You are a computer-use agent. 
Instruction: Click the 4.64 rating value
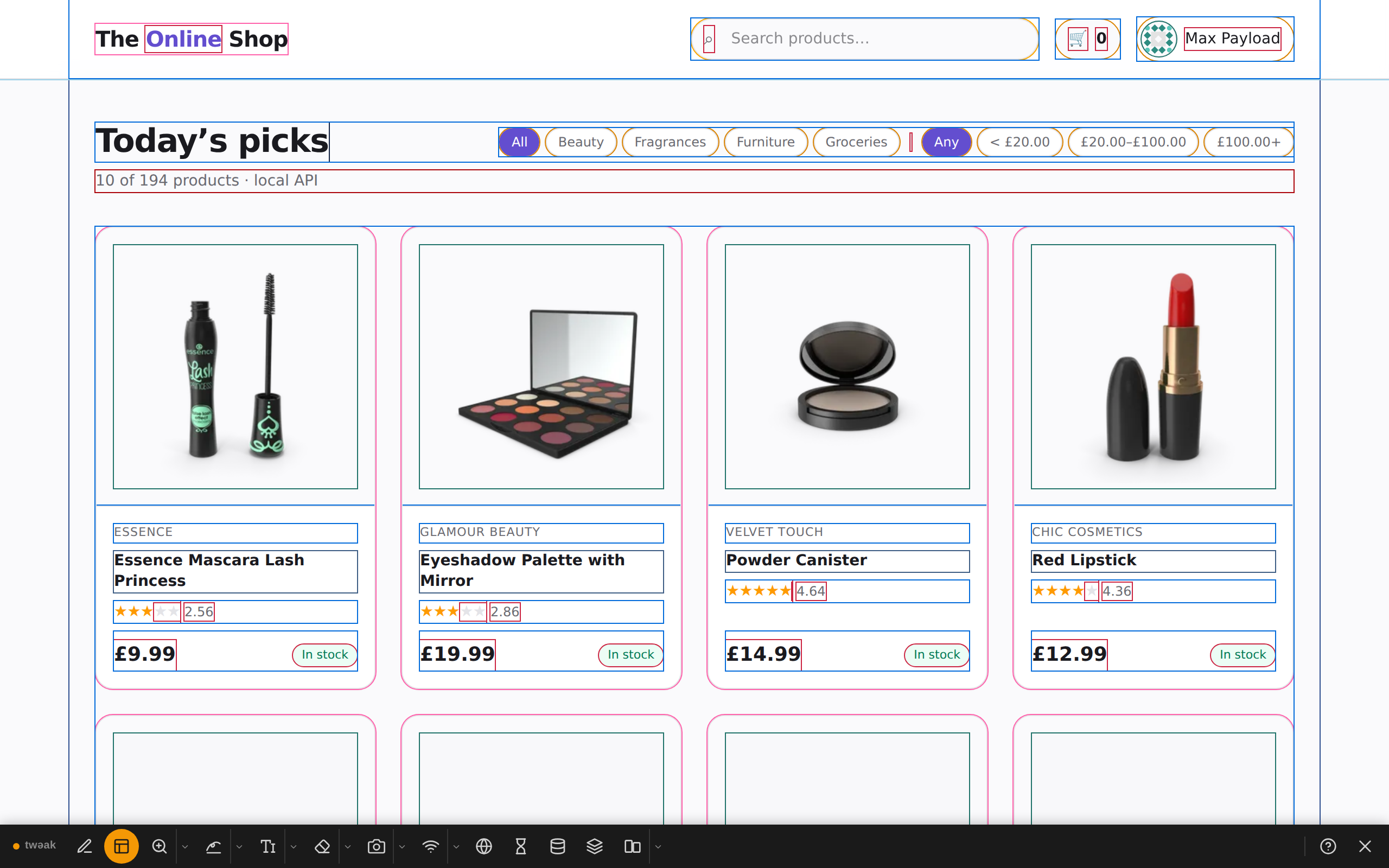tap(811, 591)
